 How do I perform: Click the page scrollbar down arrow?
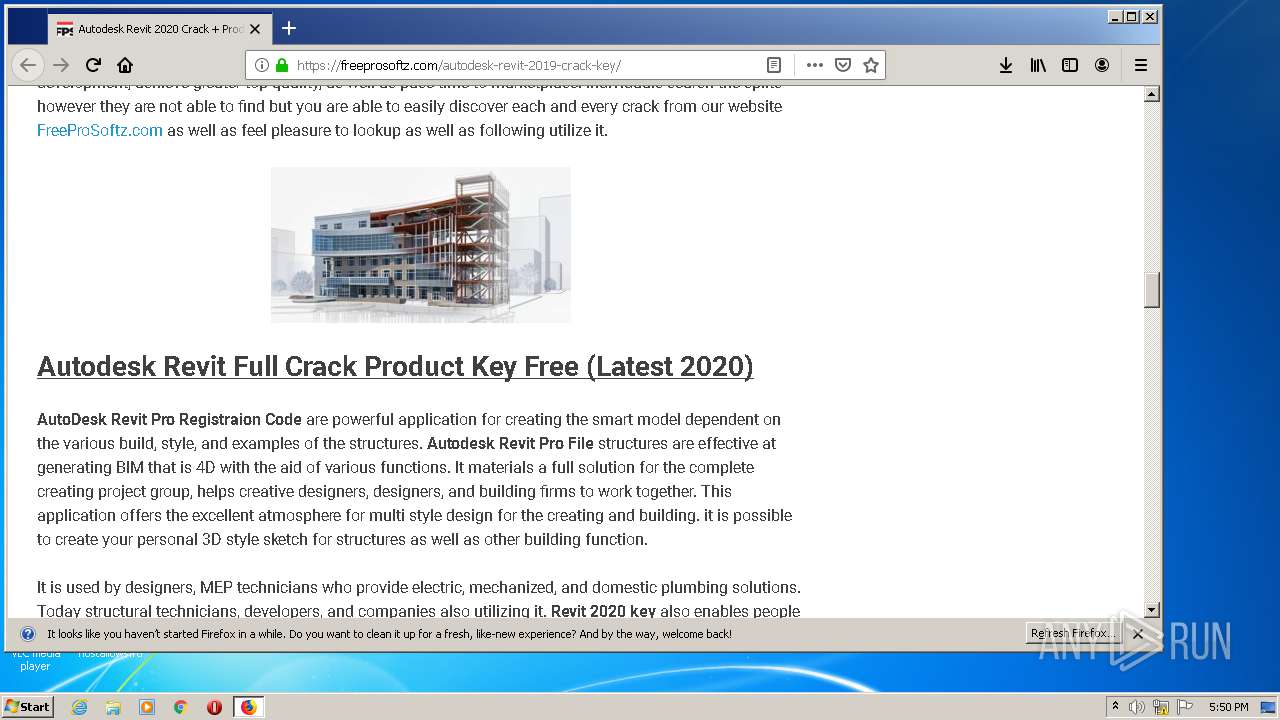tap(1152, 610)
